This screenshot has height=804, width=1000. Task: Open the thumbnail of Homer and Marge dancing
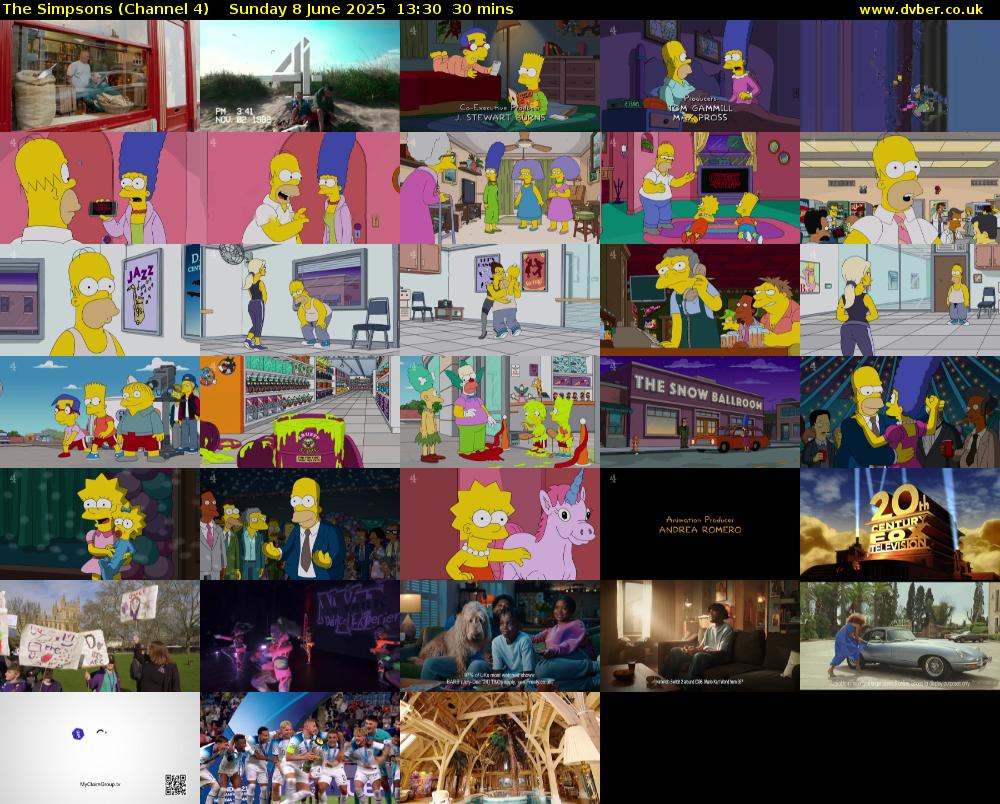click(x=900, y=412)
